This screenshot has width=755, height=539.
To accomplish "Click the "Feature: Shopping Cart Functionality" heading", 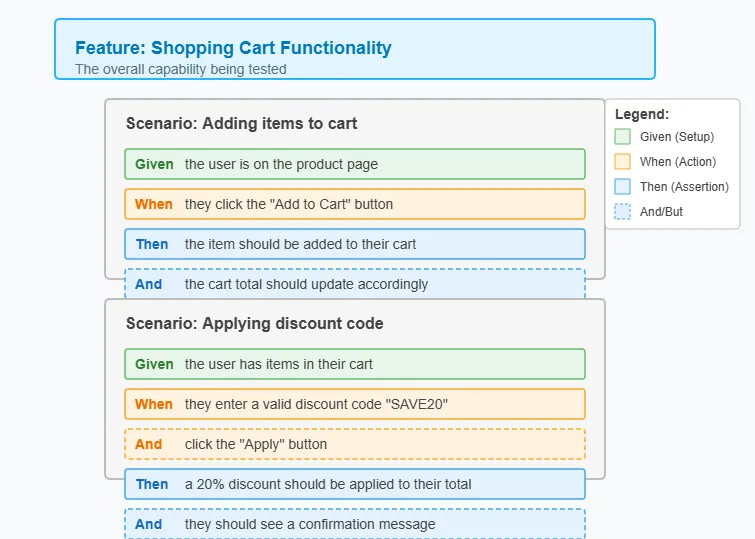I will pyautogui.click(x=233, y=48).
